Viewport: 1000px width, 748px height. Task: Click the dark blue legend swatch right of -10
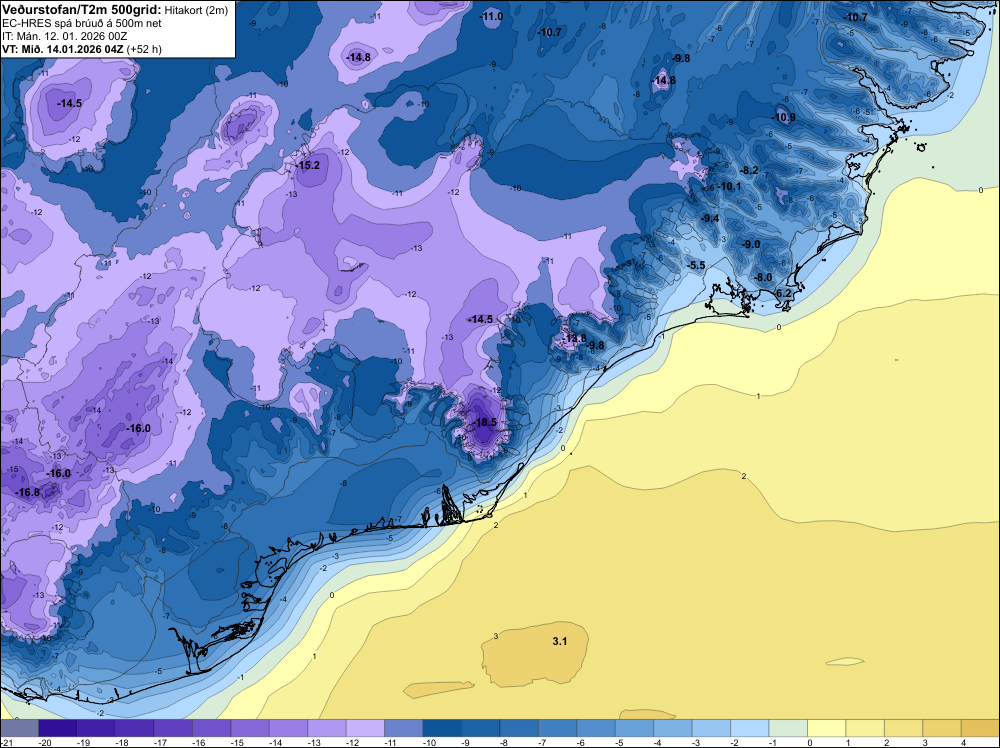[442, 728]
